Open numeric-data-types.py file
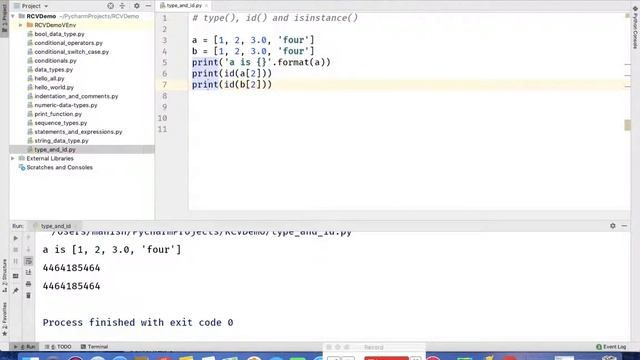Screen dimensions: 640x360 pos(66,105)
